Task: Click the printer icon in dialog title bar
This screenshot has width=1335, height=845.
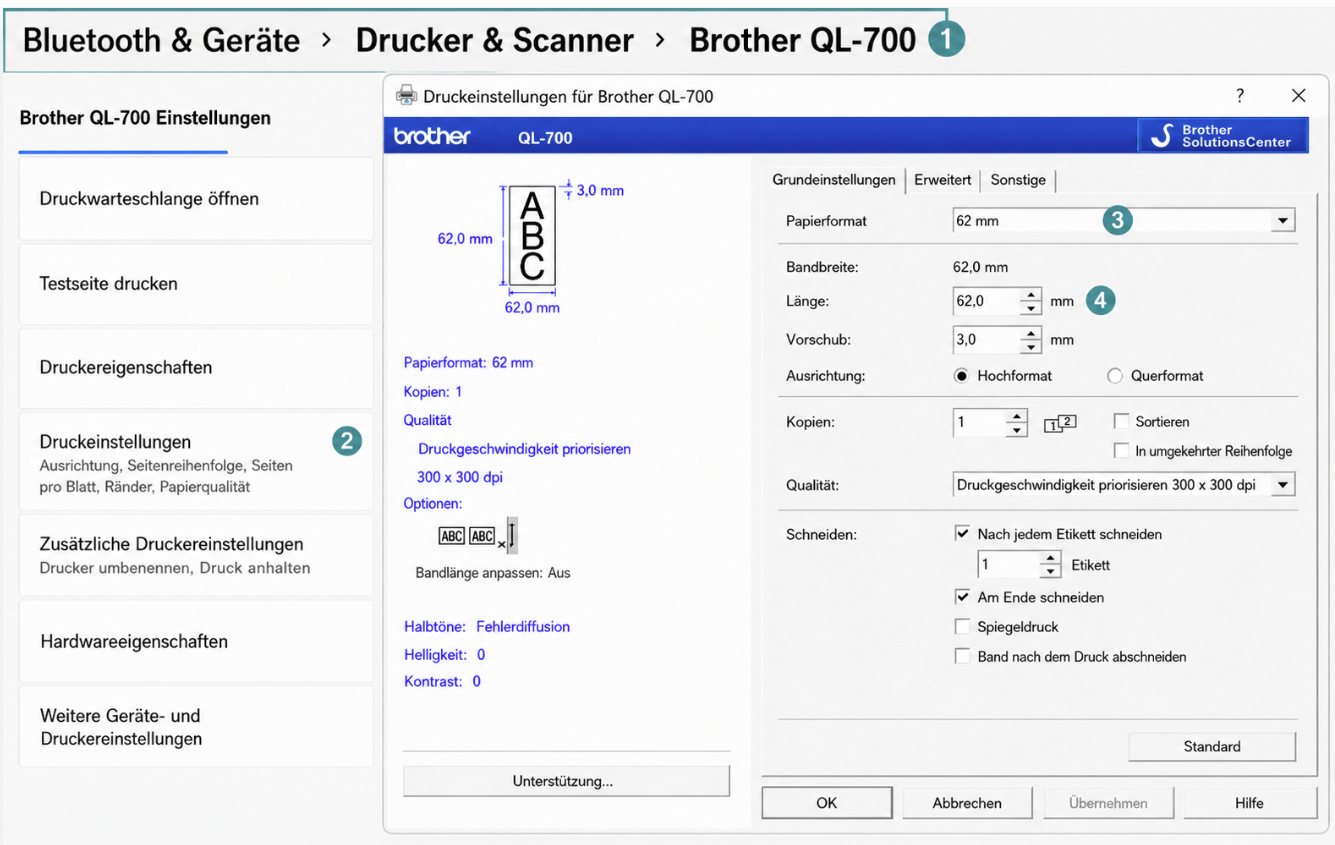Action: pyautogui.click(x=406, y=96)
